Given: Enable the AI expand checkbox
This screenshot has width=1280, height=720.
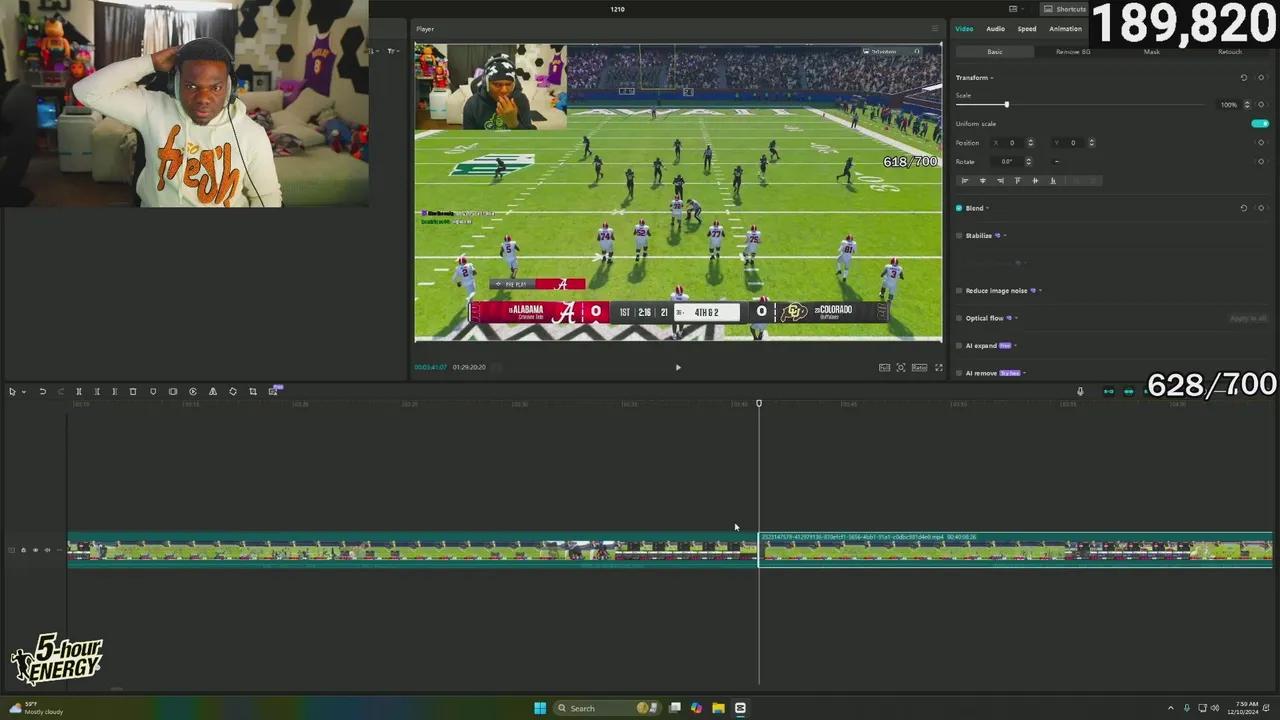Looking at the screenshot, I should [959, 346].
